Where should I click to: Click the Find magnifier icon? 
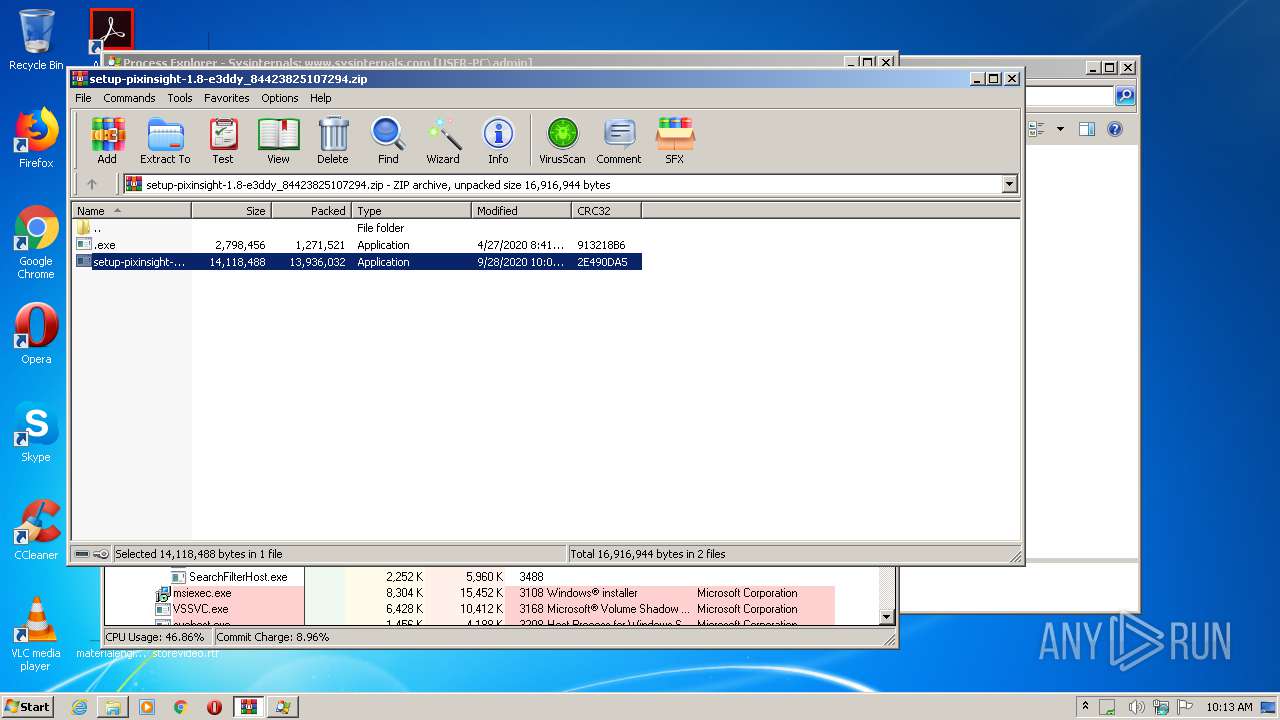[x=388, y=140]
